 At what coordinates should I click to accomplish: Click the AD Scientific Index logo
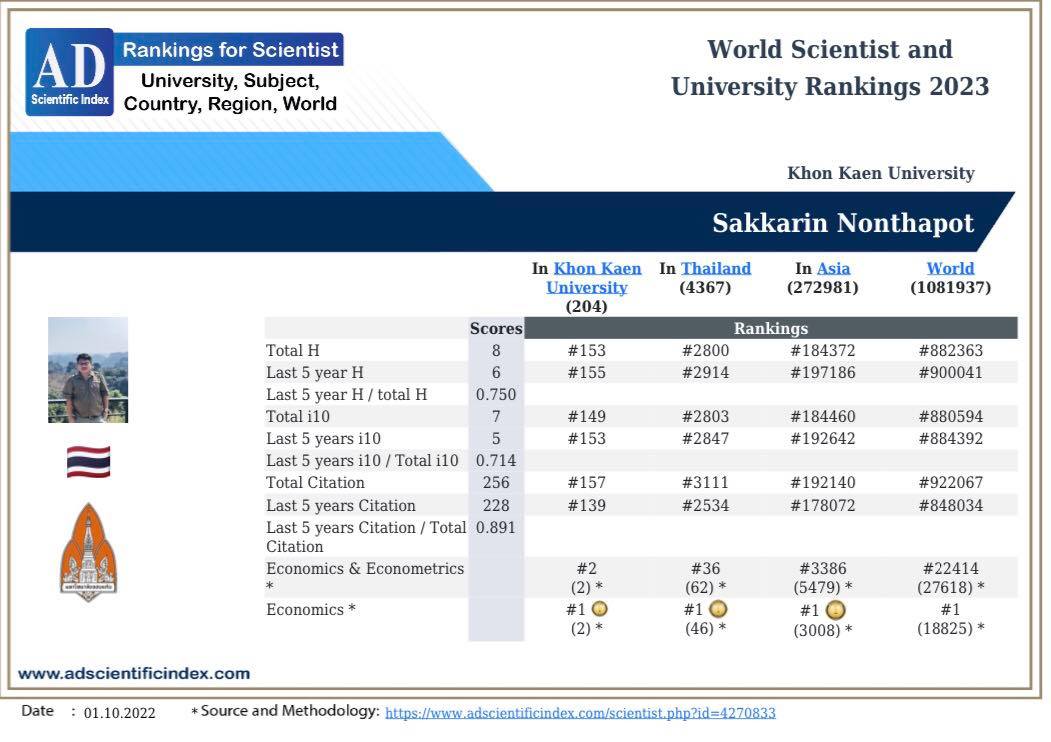[70, 72]
